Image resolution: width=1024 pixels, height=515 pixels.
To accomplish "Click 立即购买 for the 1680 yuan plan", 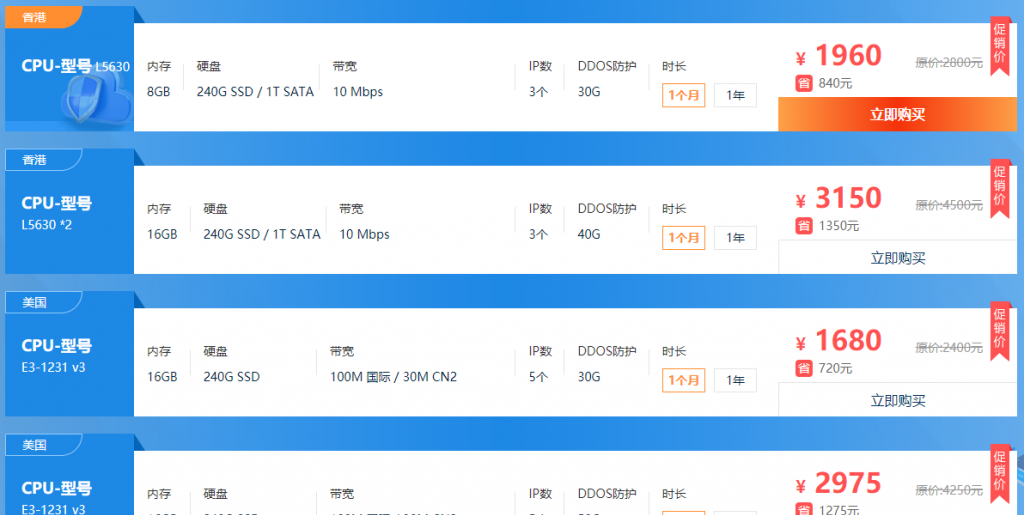I will (x=897, y=399).
